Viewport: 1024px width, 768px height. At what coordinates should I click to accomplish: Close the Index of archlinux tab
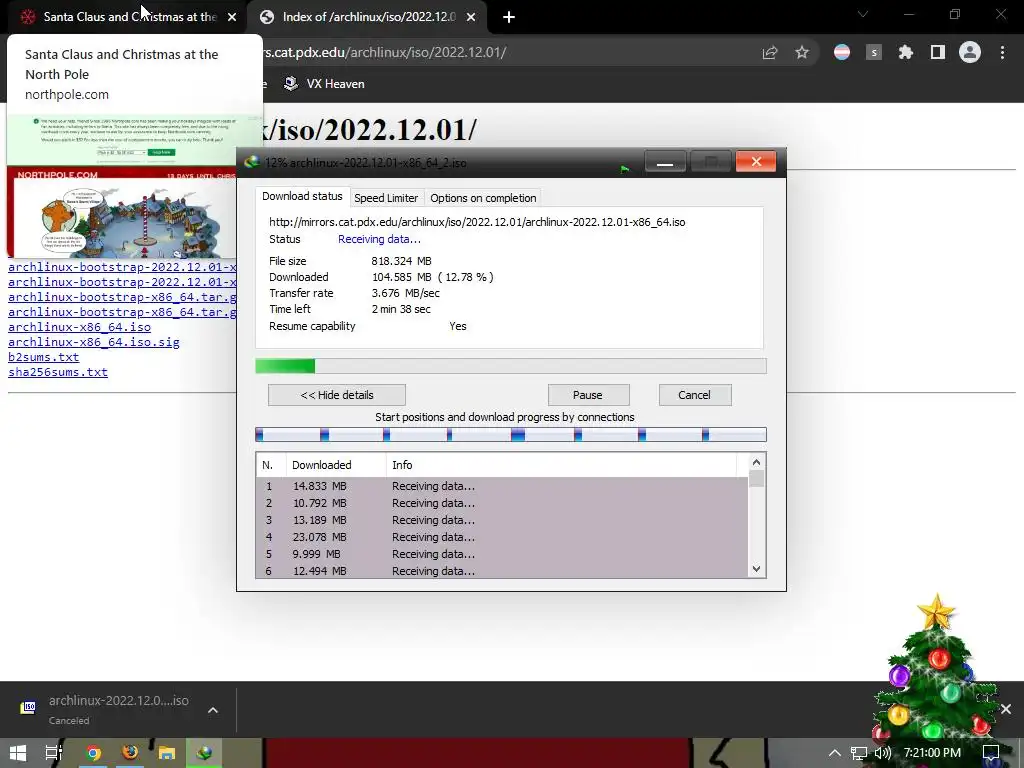[471, 17]
